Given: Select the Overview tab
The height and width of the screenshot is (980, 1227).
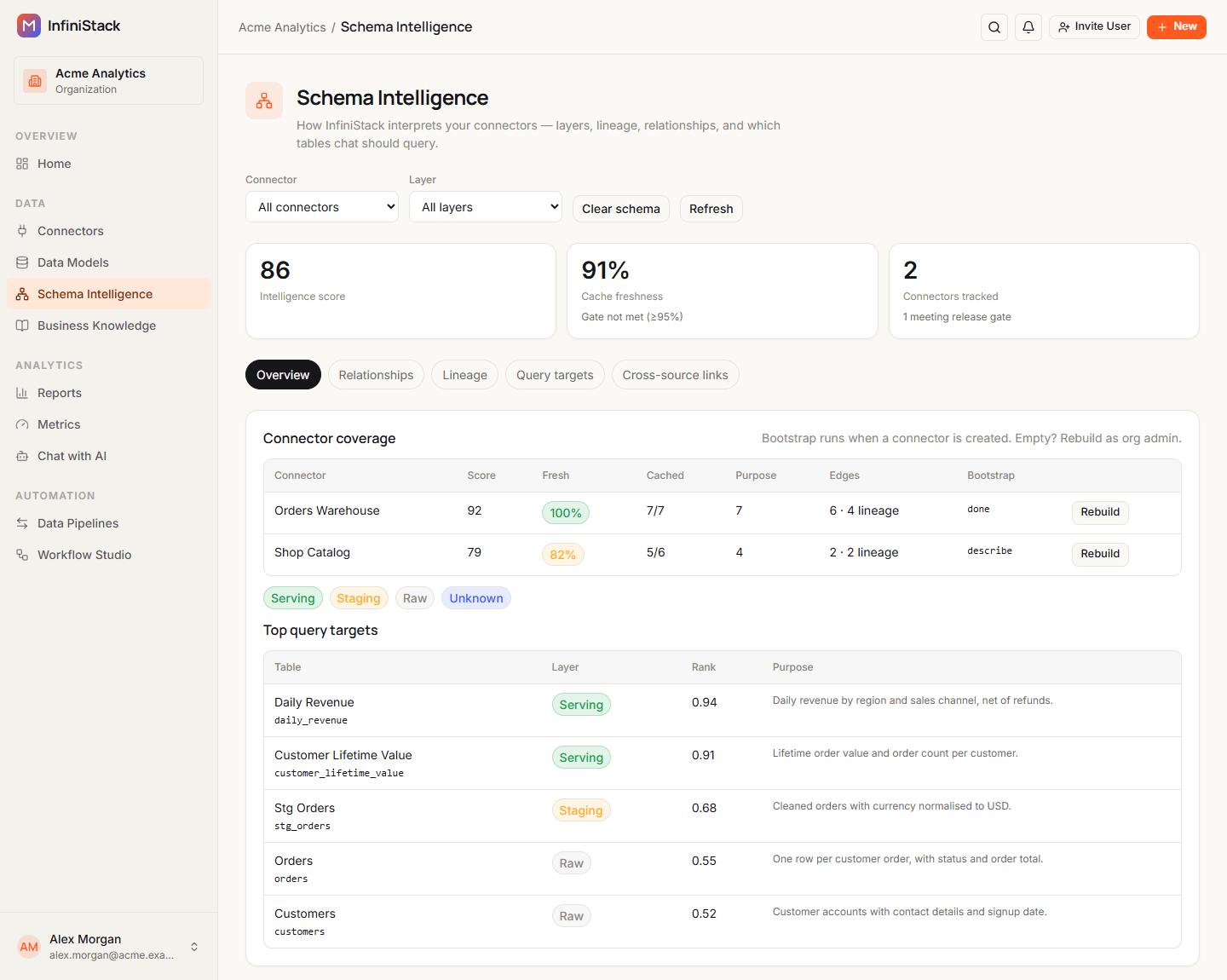Looking at the screenshot, I should (x=283, y=375).
